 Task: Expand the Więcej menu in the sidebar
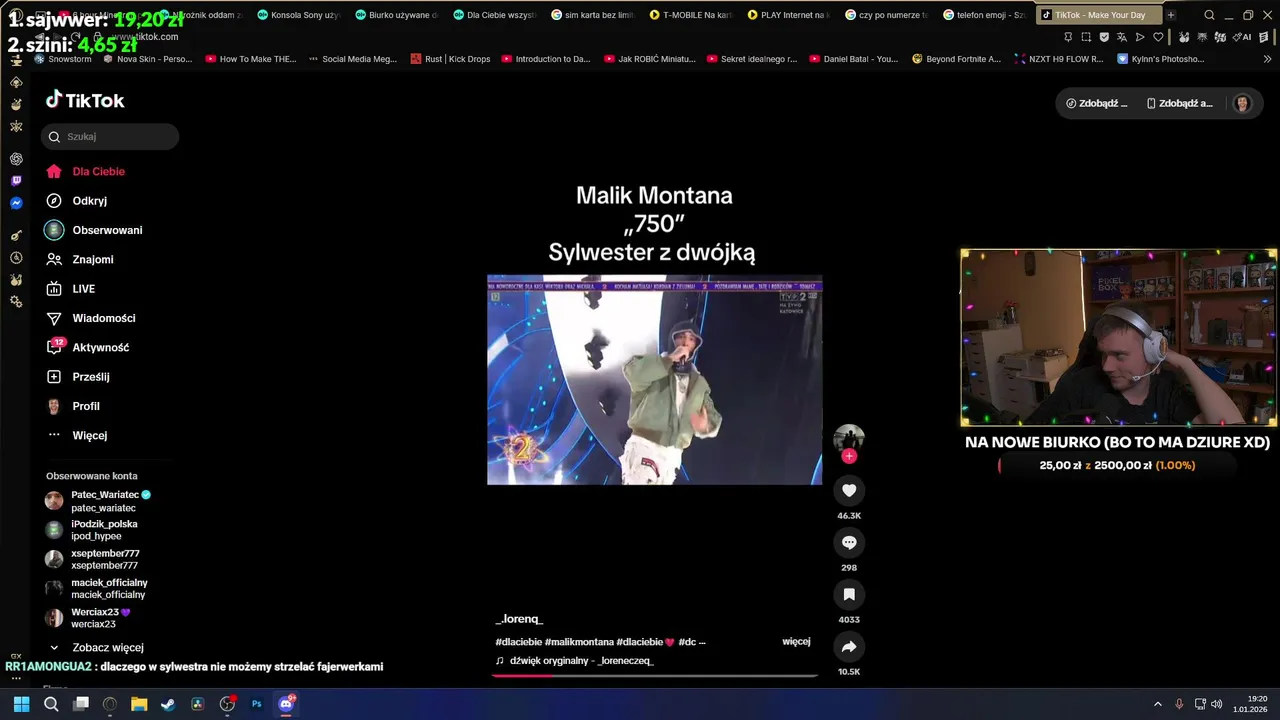pos(77,435)
